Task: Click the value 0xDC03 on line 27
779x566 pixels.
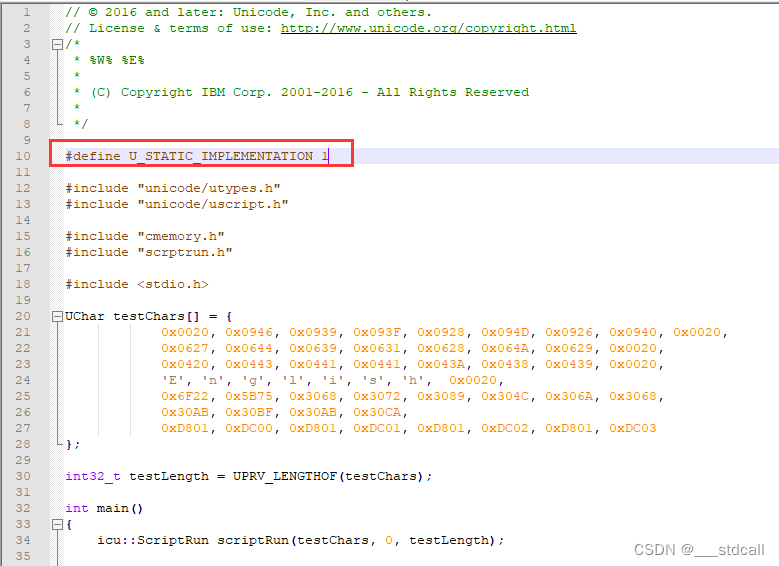Action: (x=633, y=428)
